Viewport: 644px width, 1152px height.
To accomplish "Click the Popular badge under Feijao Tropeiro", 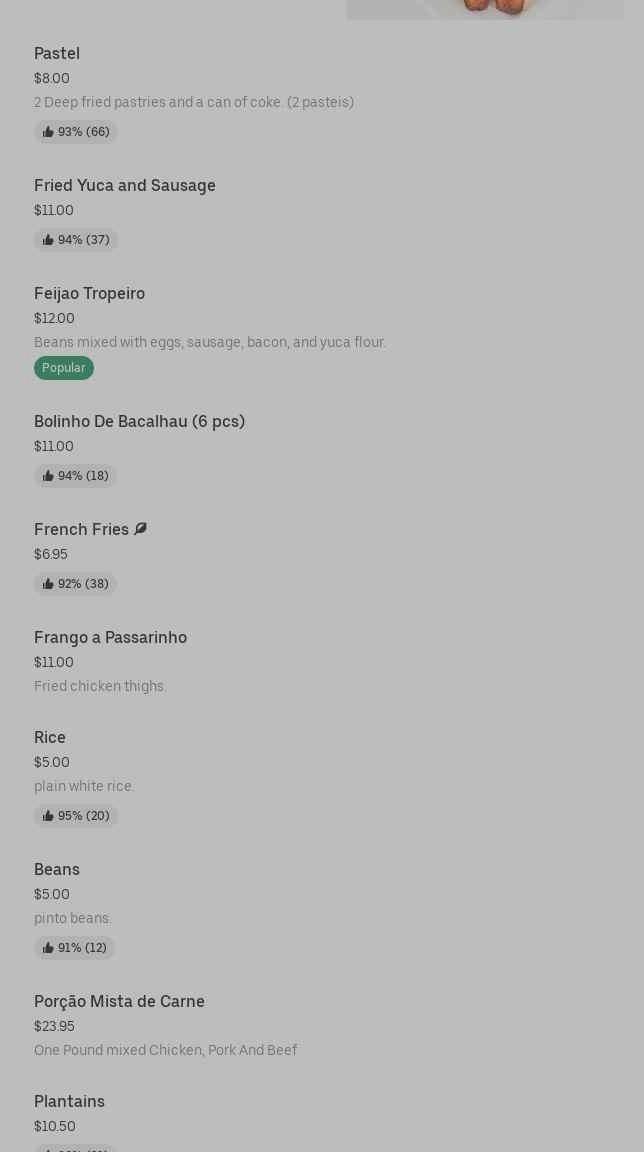I will (x=64, y=368).
